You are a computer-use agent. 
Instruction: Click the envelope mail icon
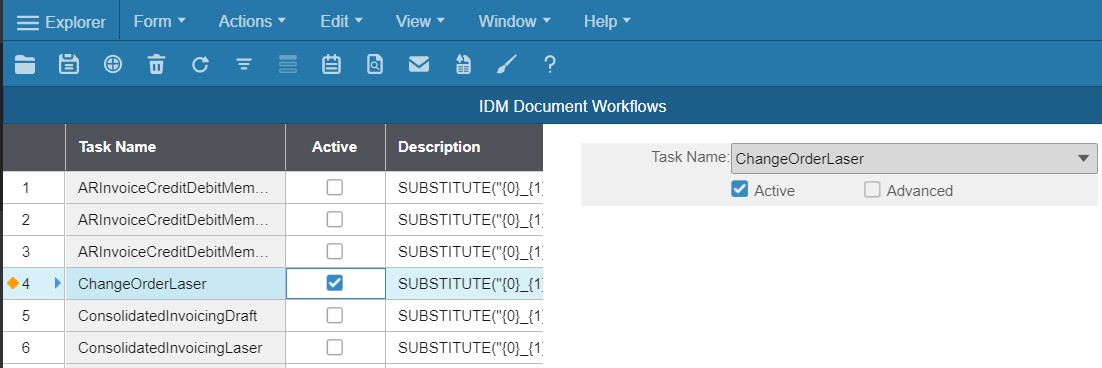(x=419, y=65)
